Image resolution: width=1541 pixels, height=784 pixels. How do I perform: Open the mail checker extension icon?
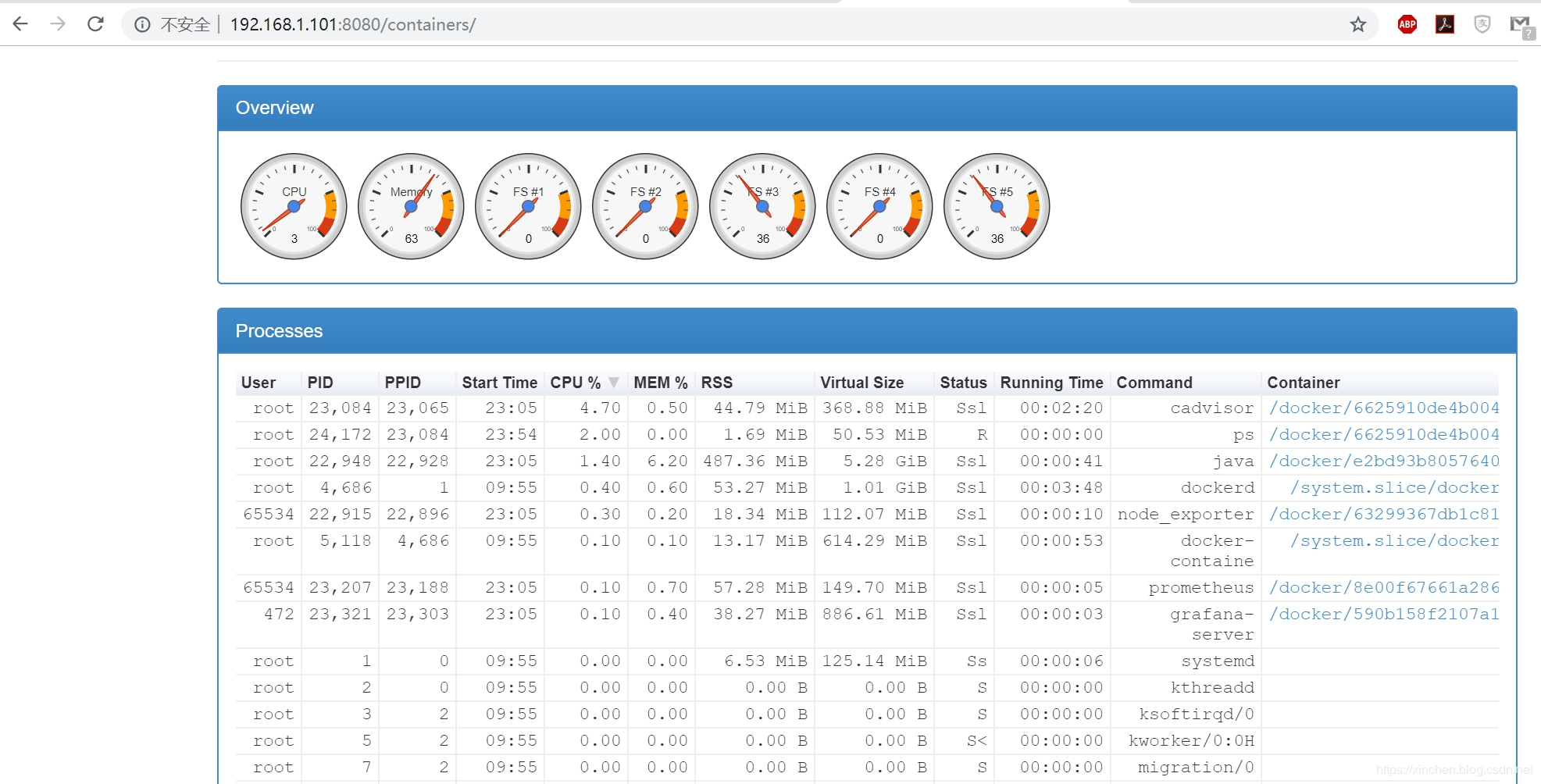(1521, 26)
